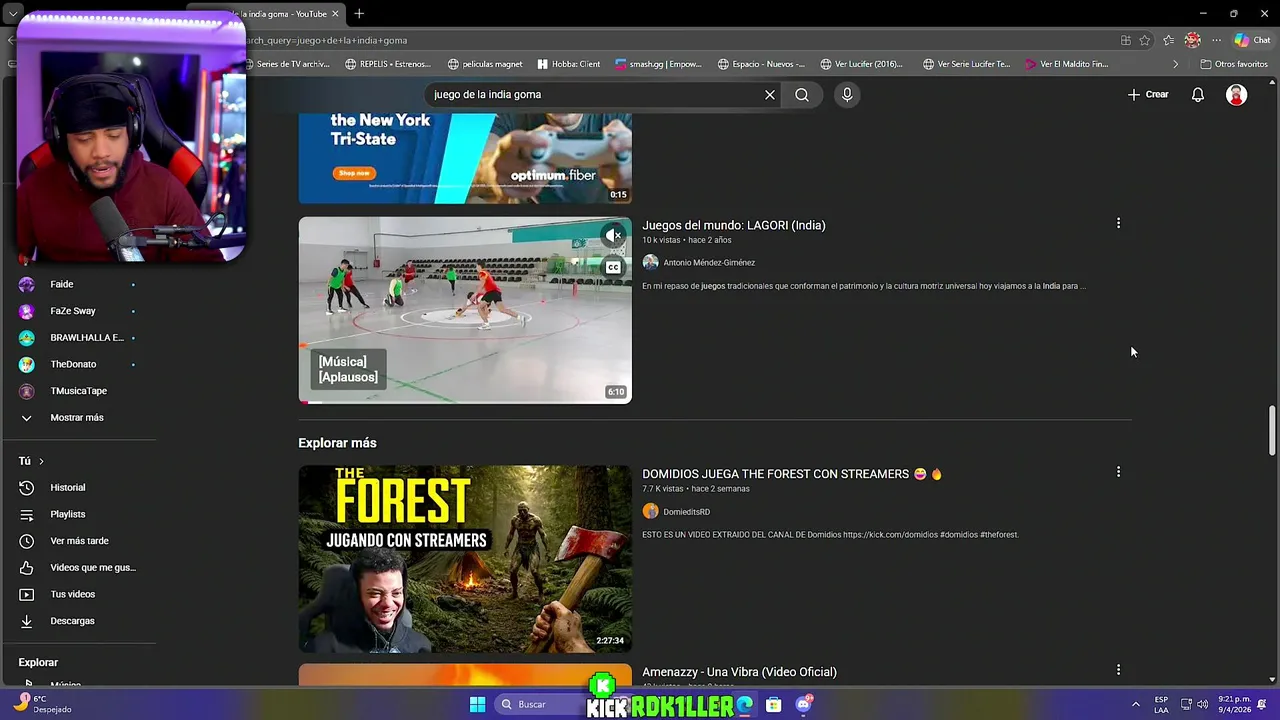Click the Playlists list icon

point(27,514)
